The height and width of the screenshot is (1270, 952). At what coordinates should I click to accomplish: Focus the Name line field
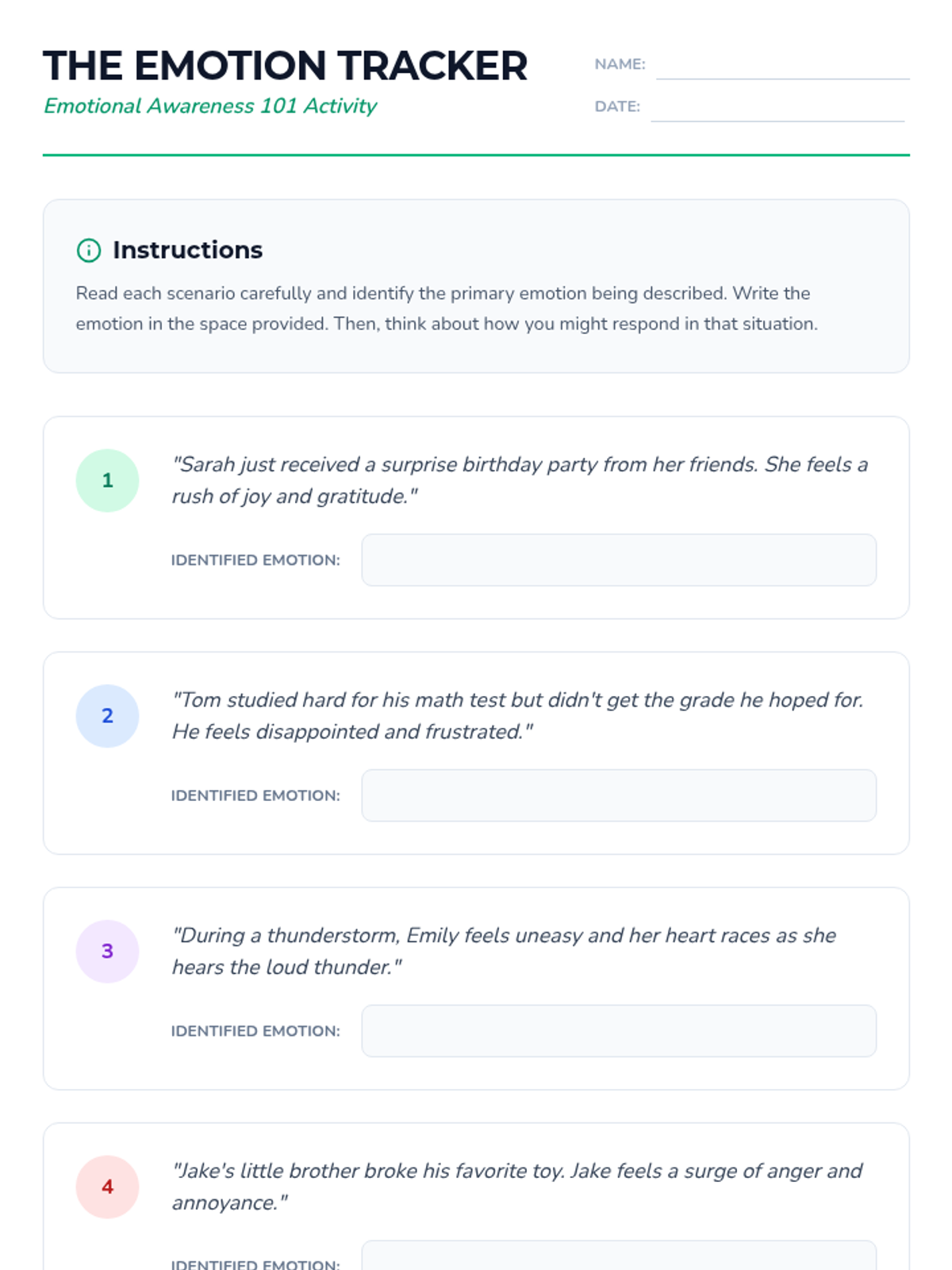pyautogui.click(x=783, y=65)
